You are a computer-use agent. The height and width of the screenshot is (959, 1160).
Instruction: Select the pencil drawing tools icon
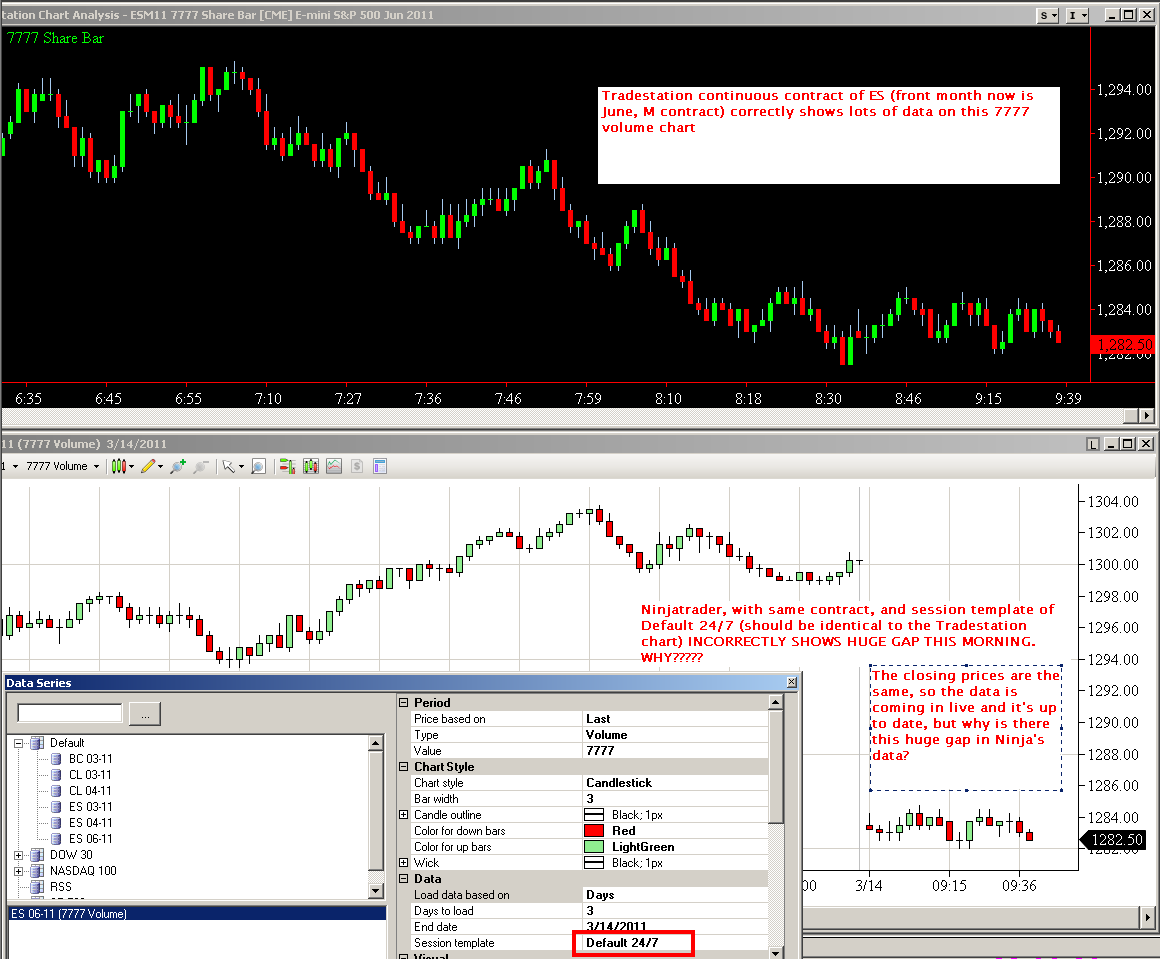click(148, 466)
